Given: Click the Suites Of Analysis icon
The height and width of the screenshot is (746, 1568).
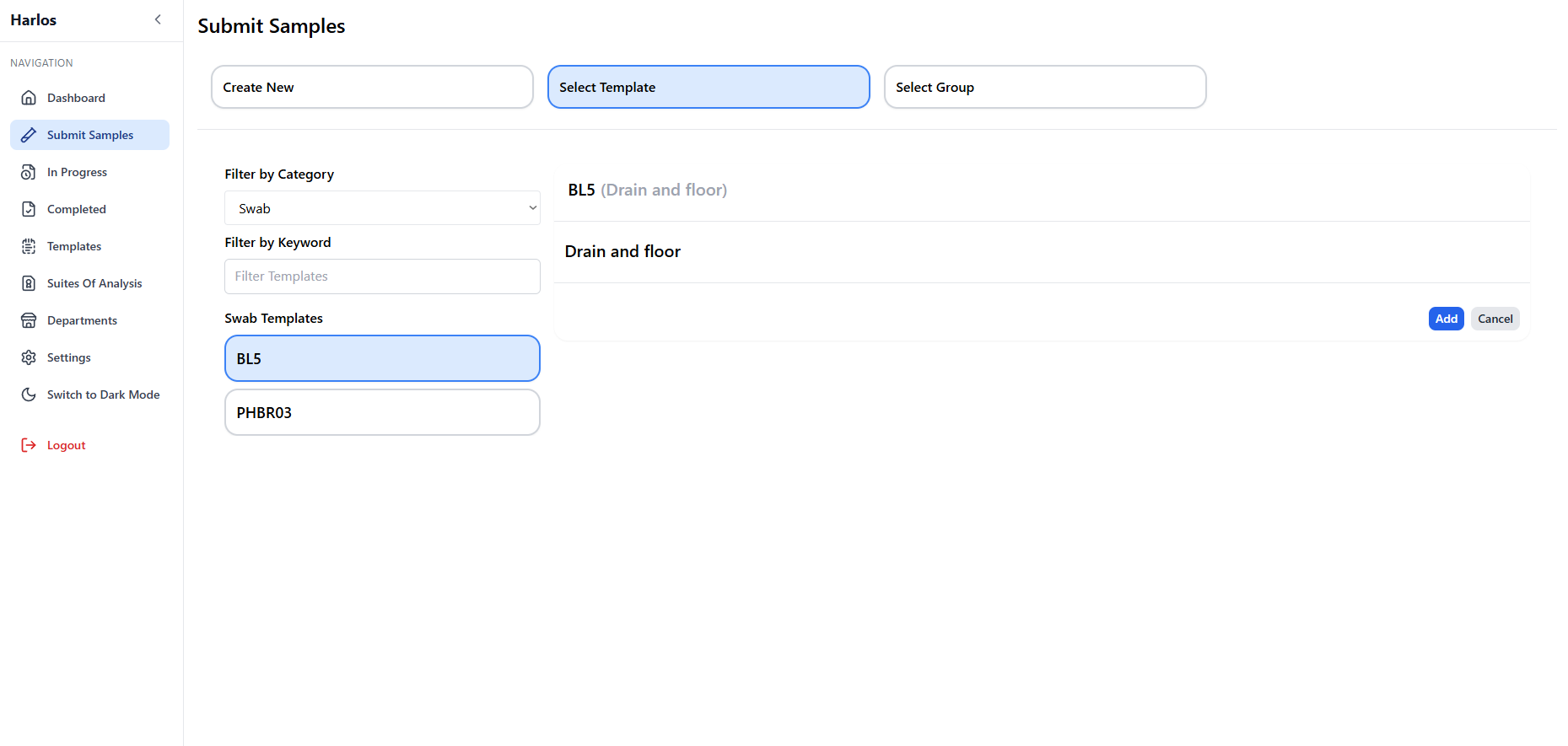Looking at the screenshot, I should tap(29, 283).
